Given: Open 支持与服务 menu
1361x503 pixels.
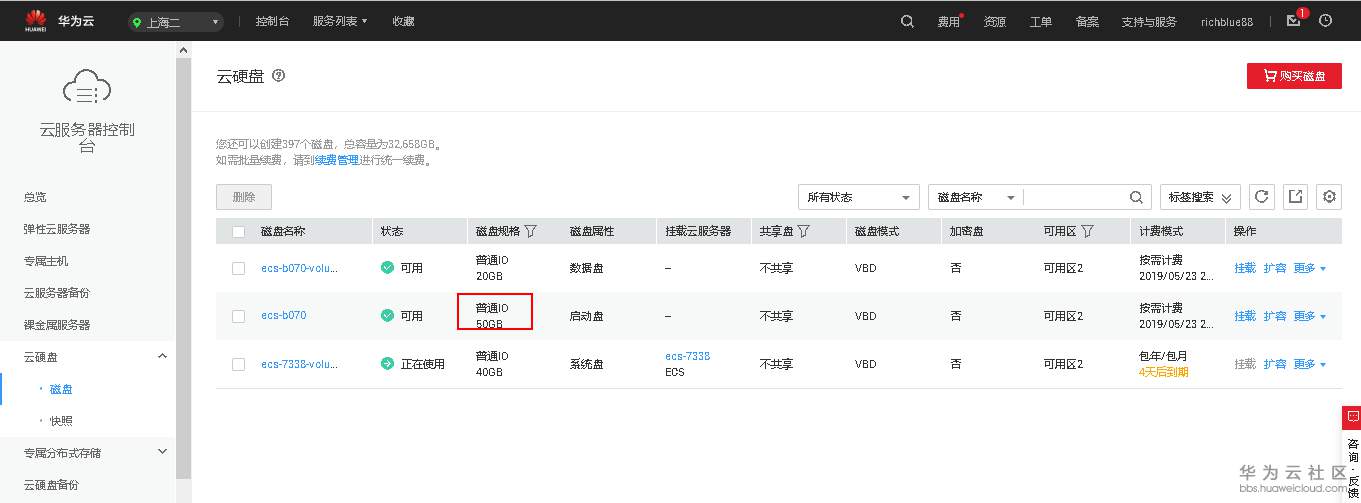Looking at the screenshot, I should tap(1149, 22).
